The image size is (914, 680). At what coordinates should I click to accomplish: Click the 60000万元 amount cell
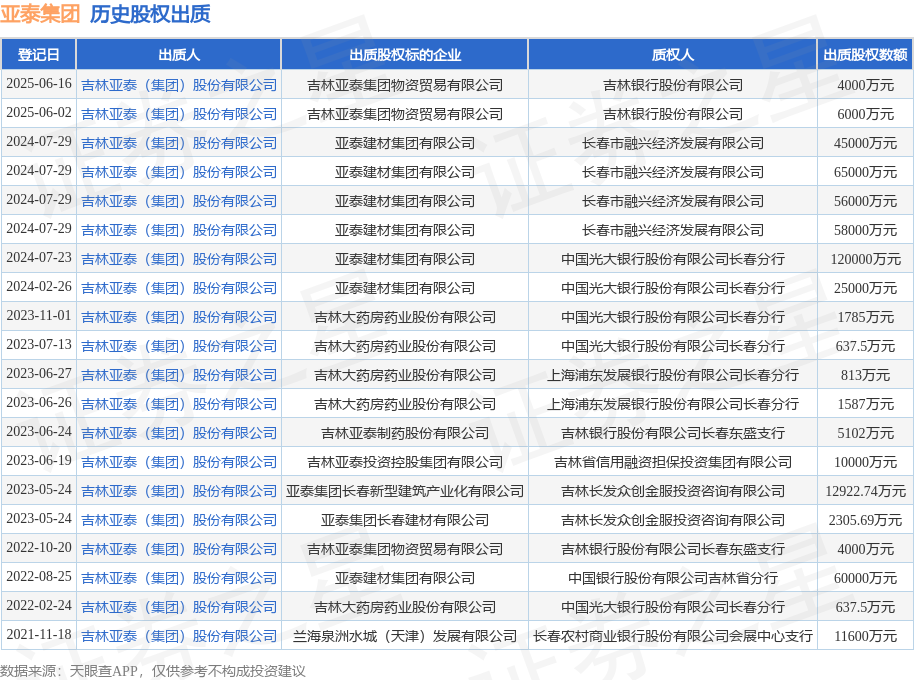(865, 578)
